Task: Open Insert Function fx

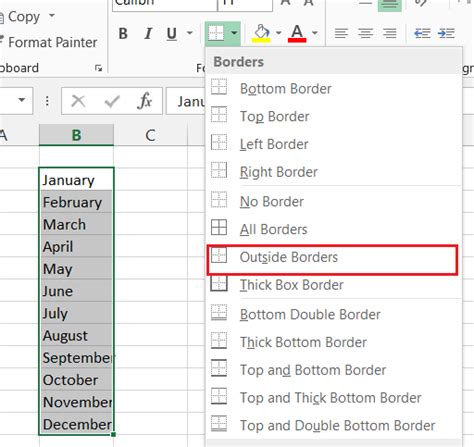Action: click(145, 101)
